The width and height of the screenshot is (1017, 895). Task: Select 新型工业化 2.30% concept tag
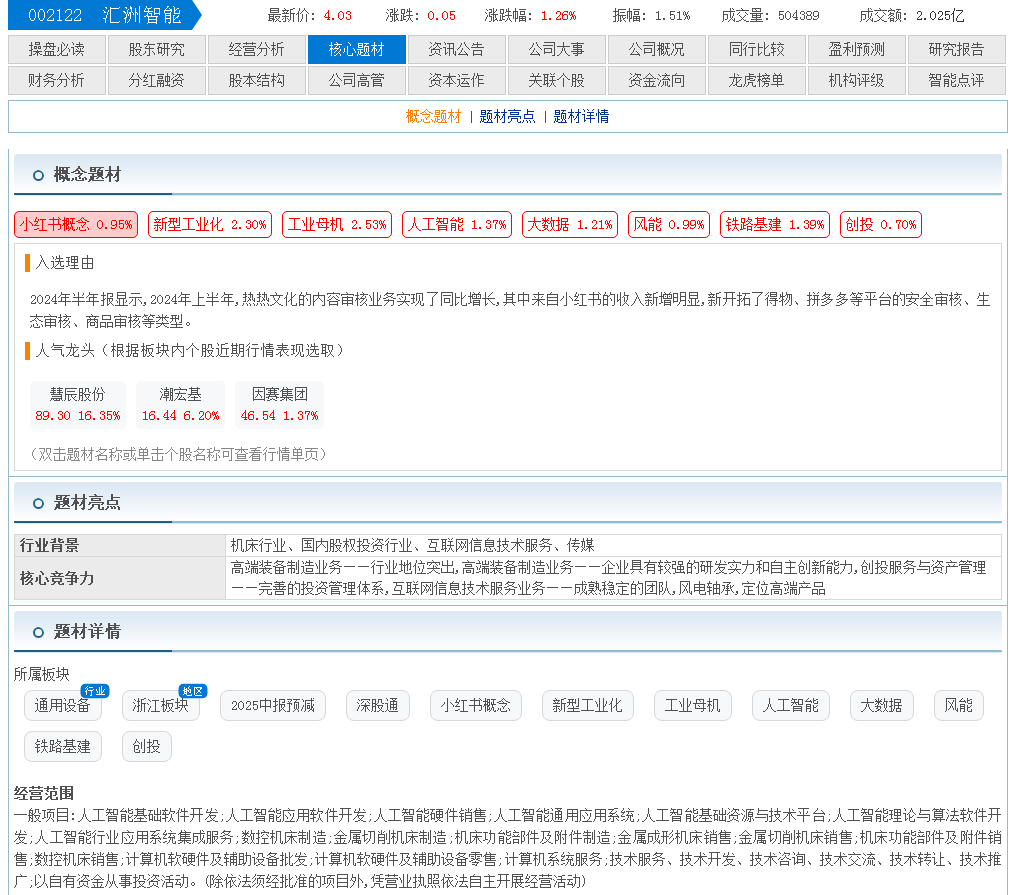click(x=210, y=225)
